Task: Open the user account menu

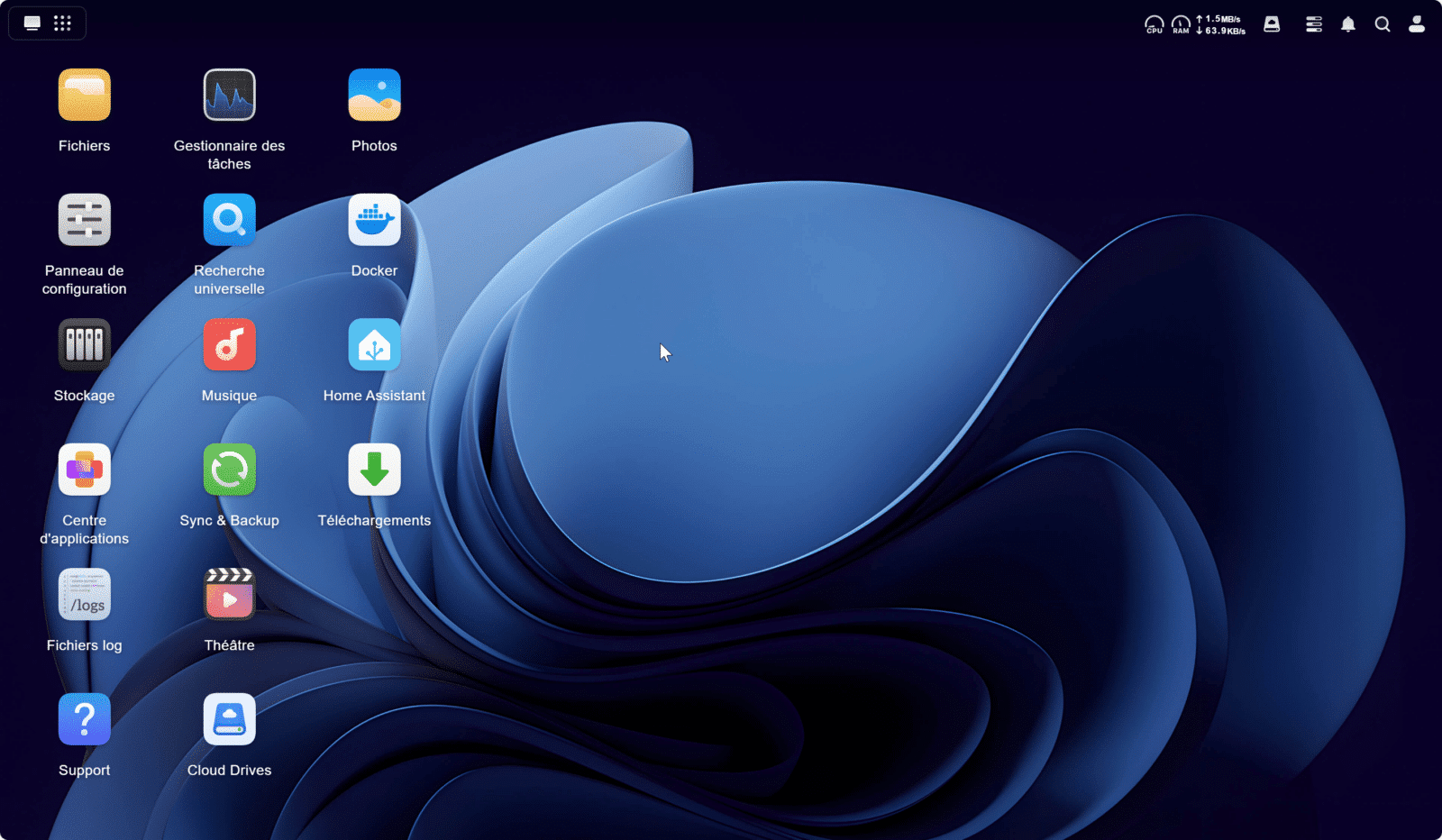Action: point(1417,24)
